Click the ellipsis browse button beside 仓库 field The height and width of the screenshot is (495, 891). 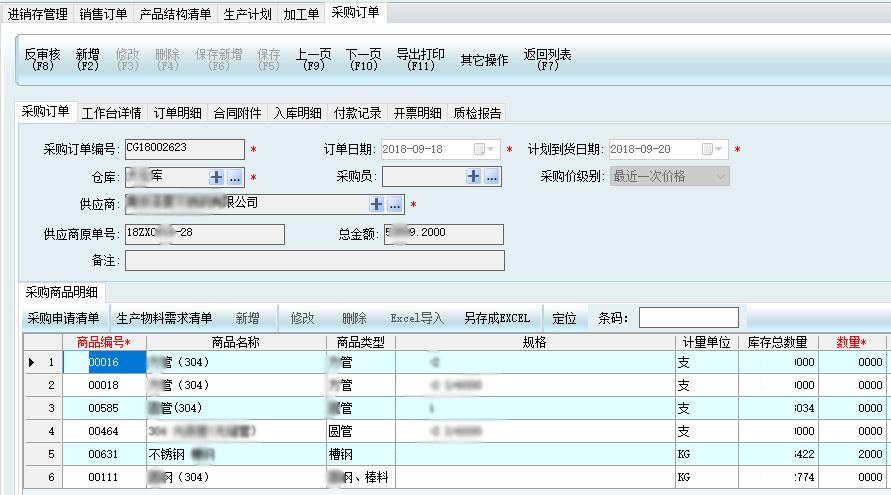click(234, 177)
